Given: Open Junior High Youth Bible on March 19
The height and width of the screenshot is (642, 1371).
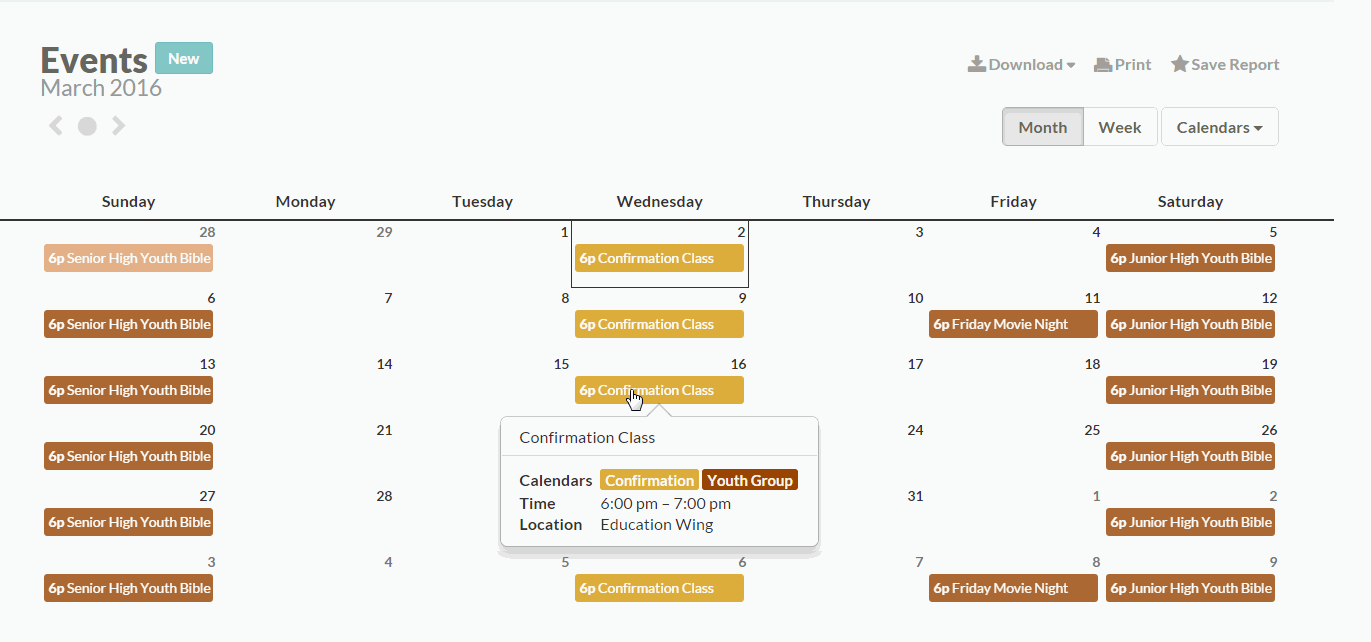Looking at the screenshot, I should click(x=1190, y=389).
